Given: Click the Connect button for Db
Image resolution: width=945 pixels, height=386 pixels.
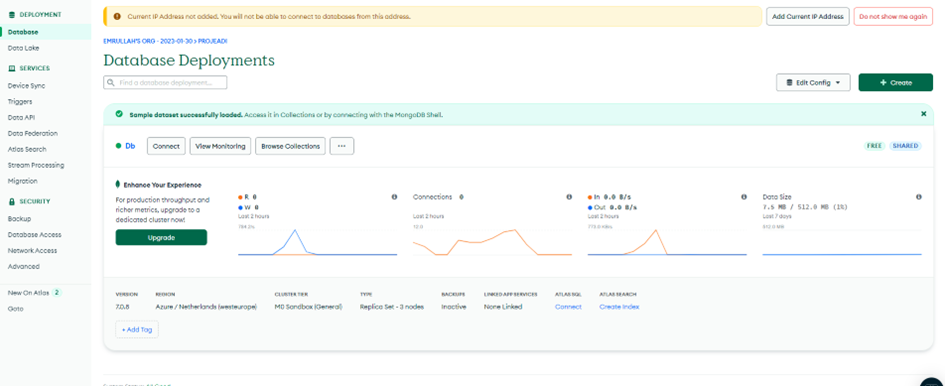Looking at the screenshot, I should (166, 146).
